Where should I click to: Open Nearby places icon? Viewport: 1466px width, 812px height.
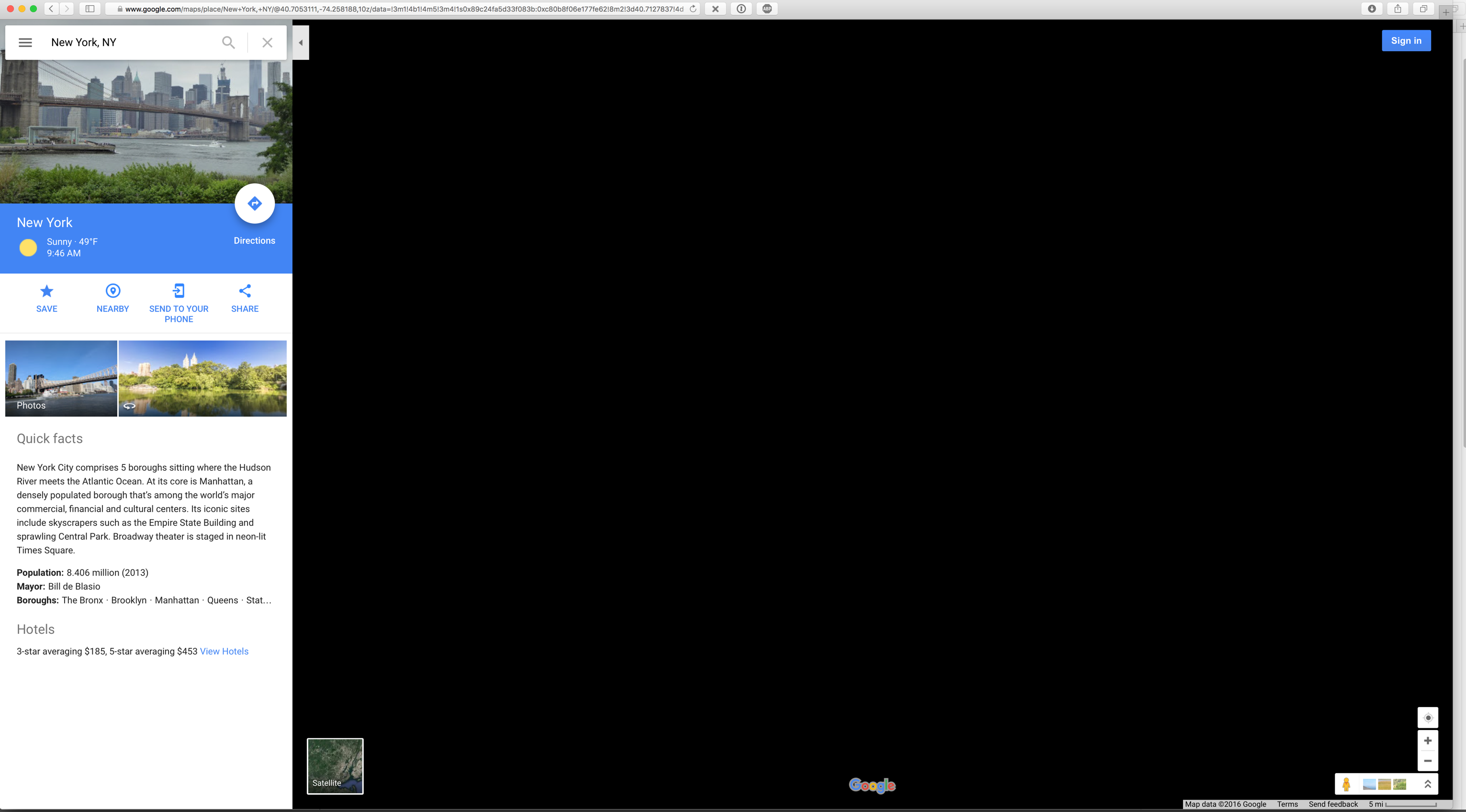pyautogui.click(x=113, y=292)
